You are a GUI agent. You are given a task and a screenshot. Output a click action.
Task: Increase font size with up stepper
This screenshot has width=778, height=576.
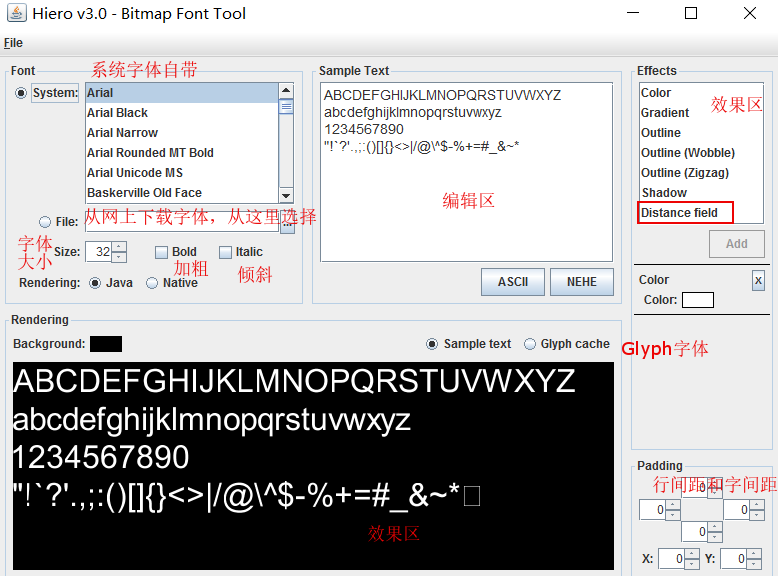[x=119, y=247]
